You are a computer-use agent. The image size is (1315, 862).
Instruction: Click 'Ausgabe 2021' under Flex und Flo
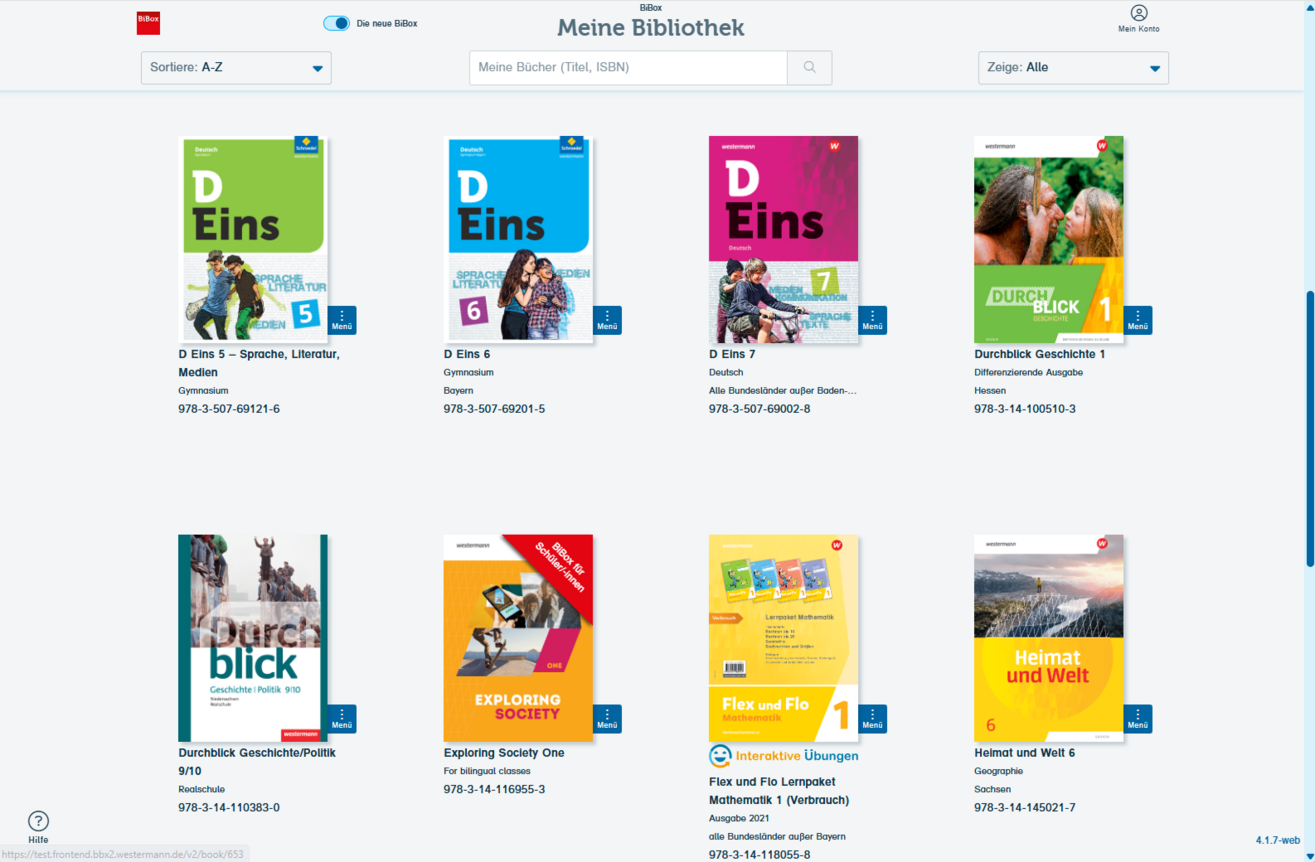(739, 818)
